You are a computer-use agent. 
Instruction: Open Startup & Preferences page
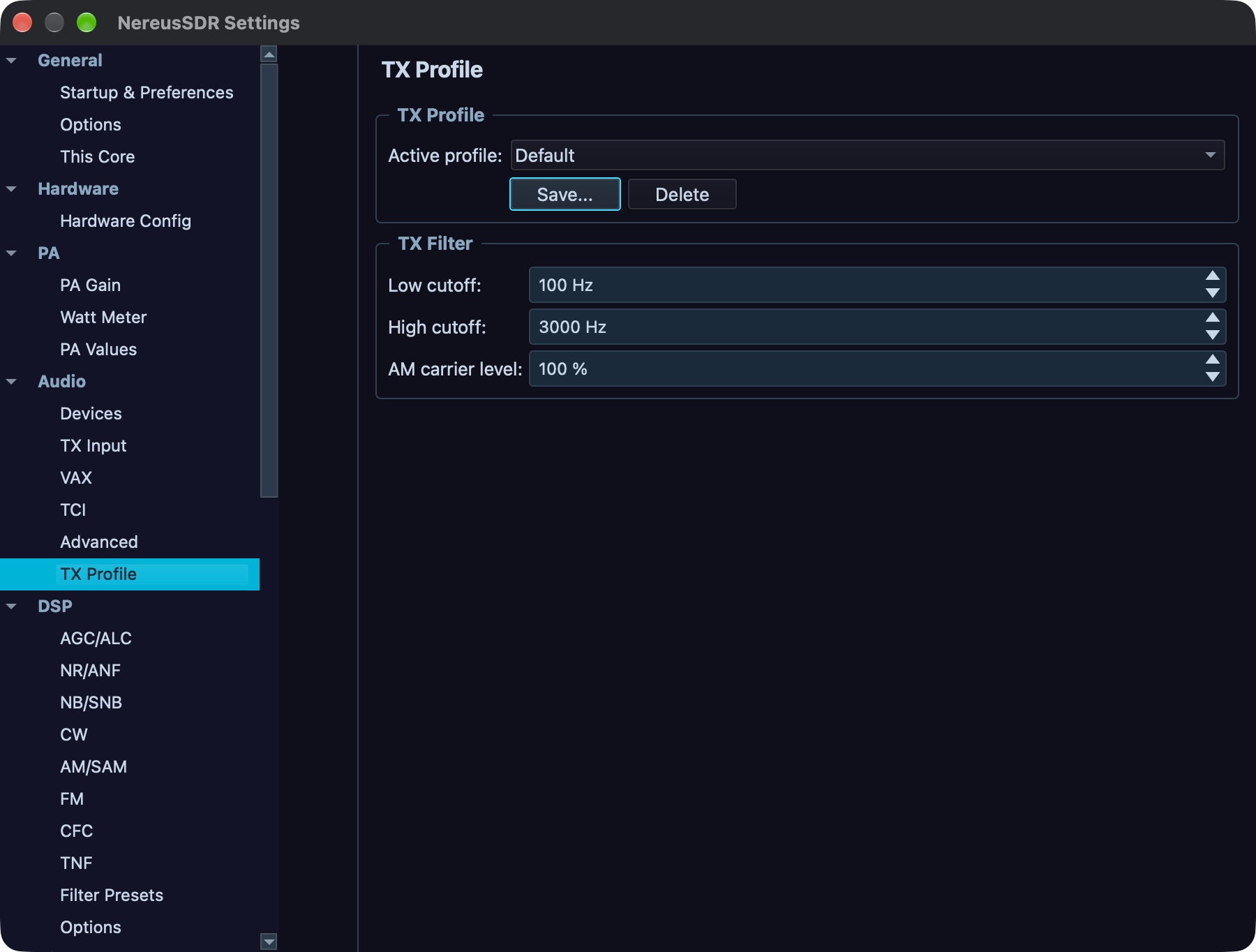[147, 93]
